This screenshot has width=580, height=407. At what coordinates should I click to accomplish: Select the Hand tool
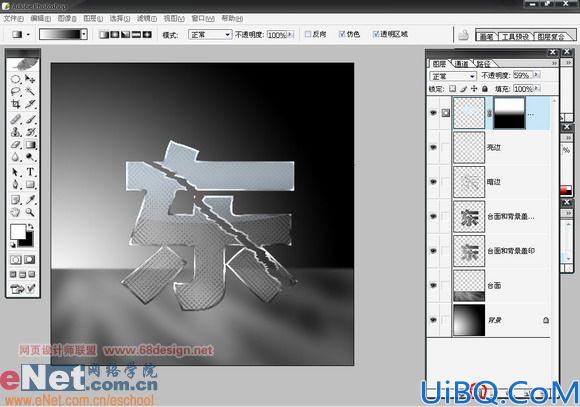pos(16,212)
